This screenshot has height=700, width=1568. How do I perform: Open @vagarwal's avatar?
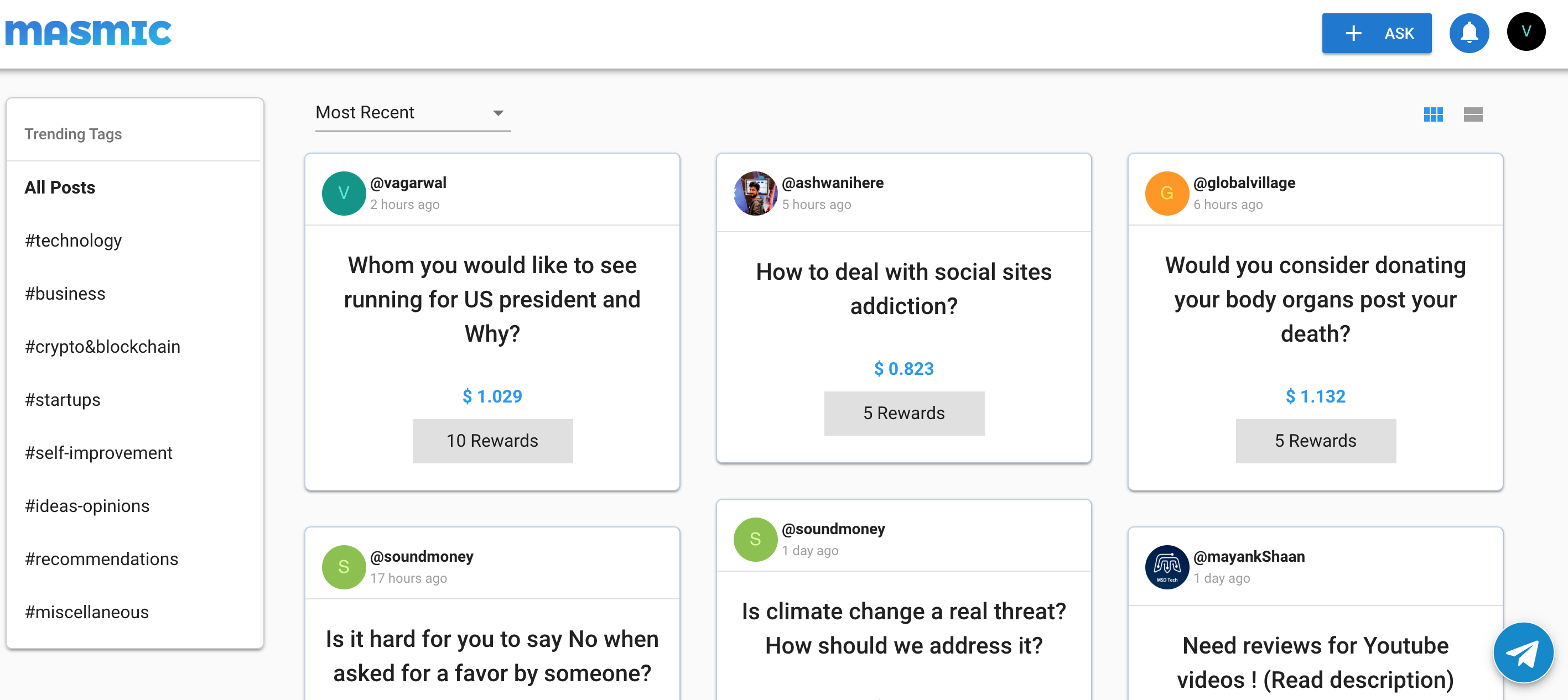click(343, 194)
